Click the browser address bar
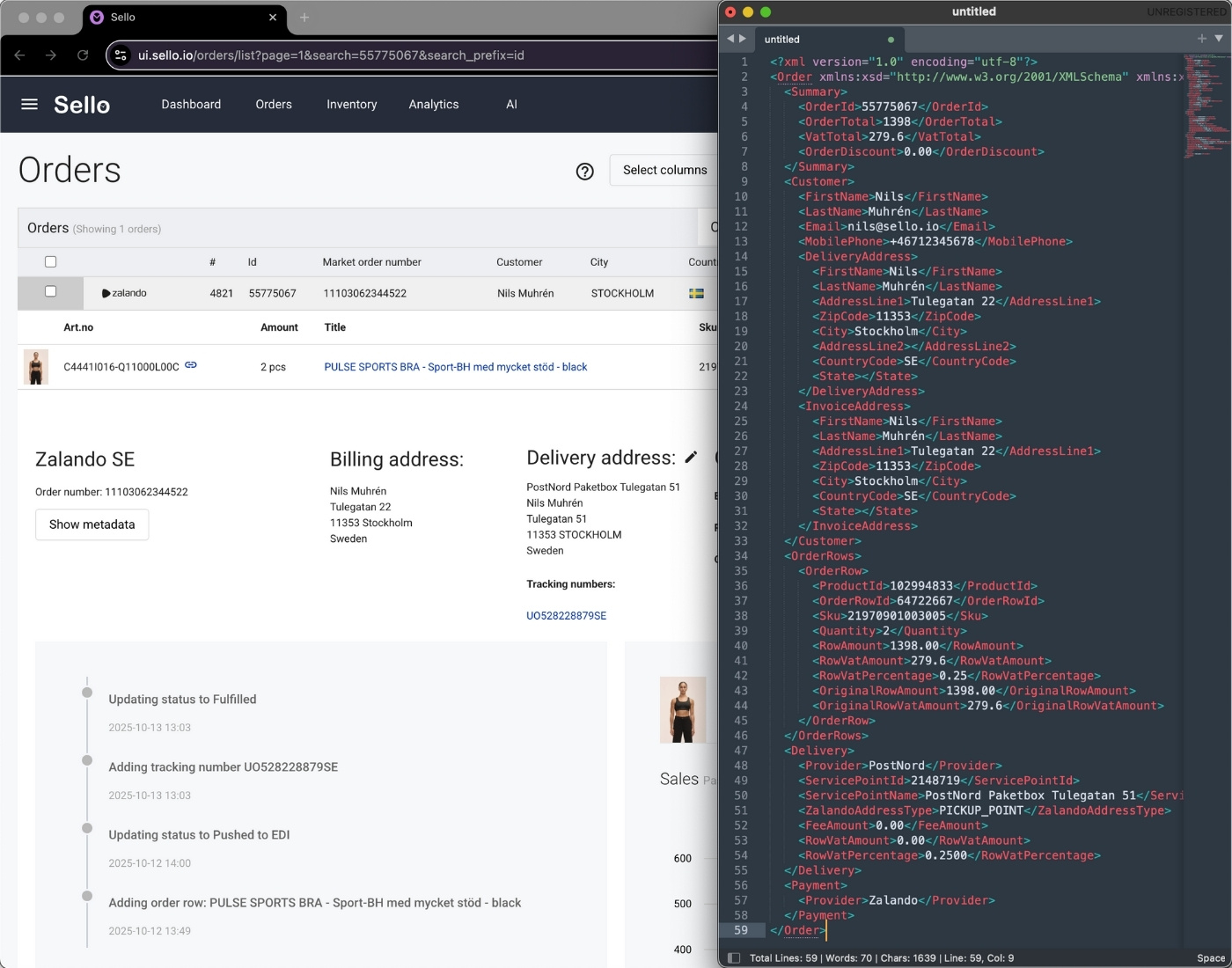Viewport: 1232px width, 968px height. click(x=352, y=55)
